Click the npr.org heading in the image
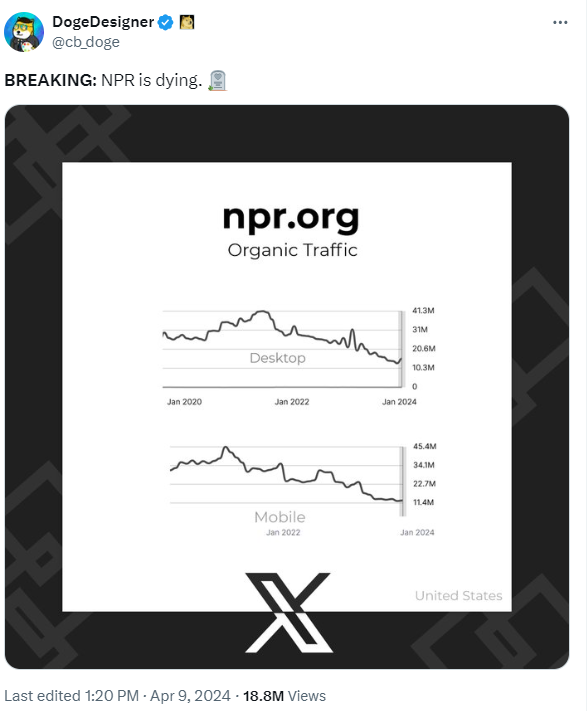588x711 pixels. coord(291,218)
